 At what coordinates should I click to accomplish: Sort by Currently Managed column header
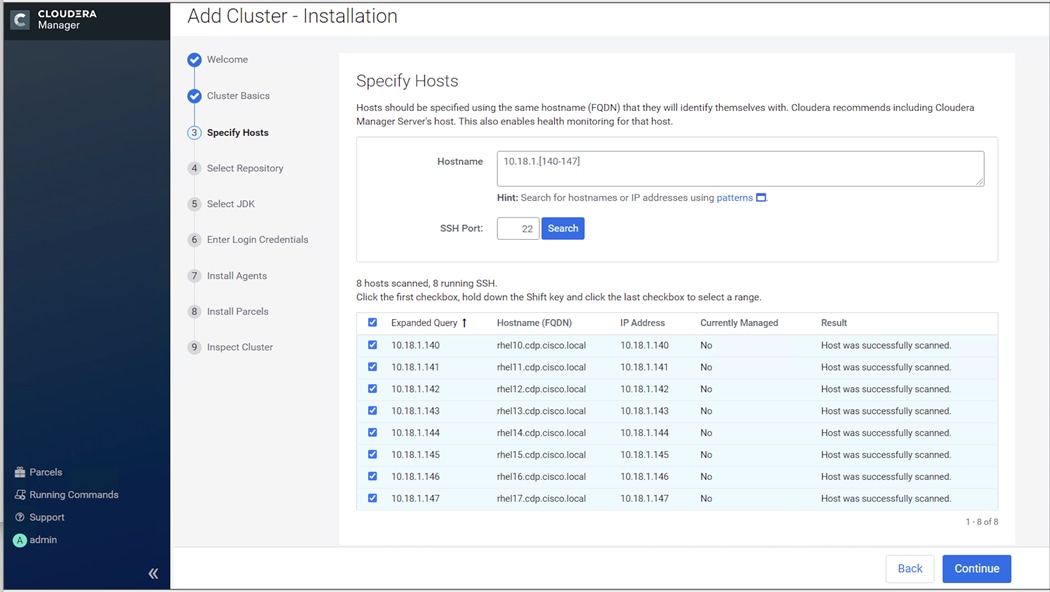click(x=739, y=323)
